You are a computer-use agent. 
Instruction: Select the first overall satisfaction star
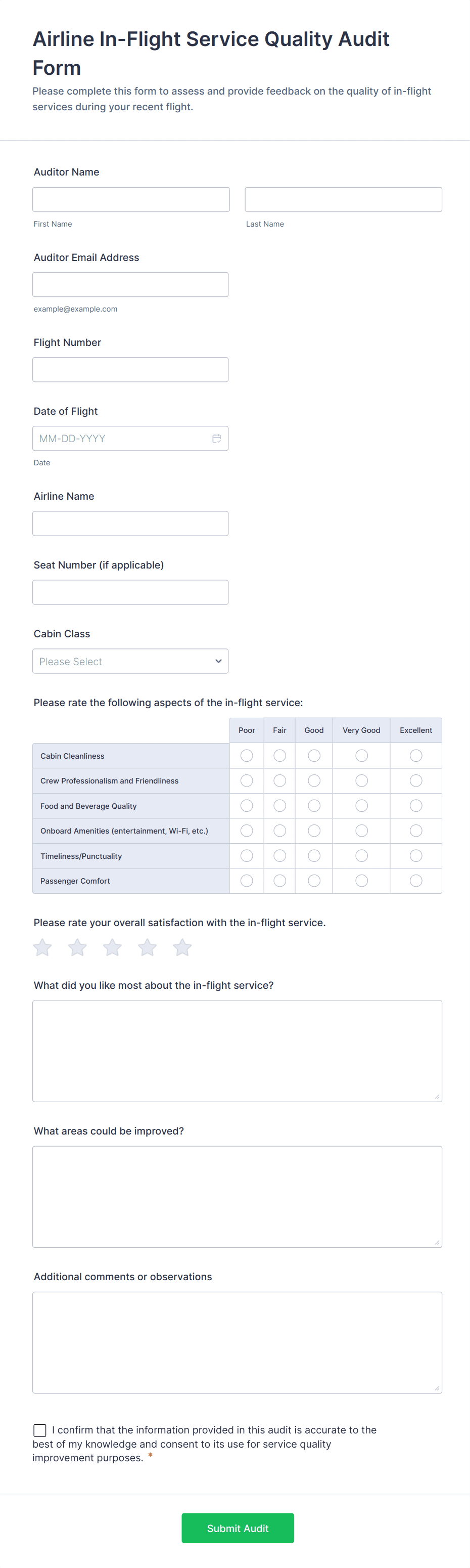42,947
